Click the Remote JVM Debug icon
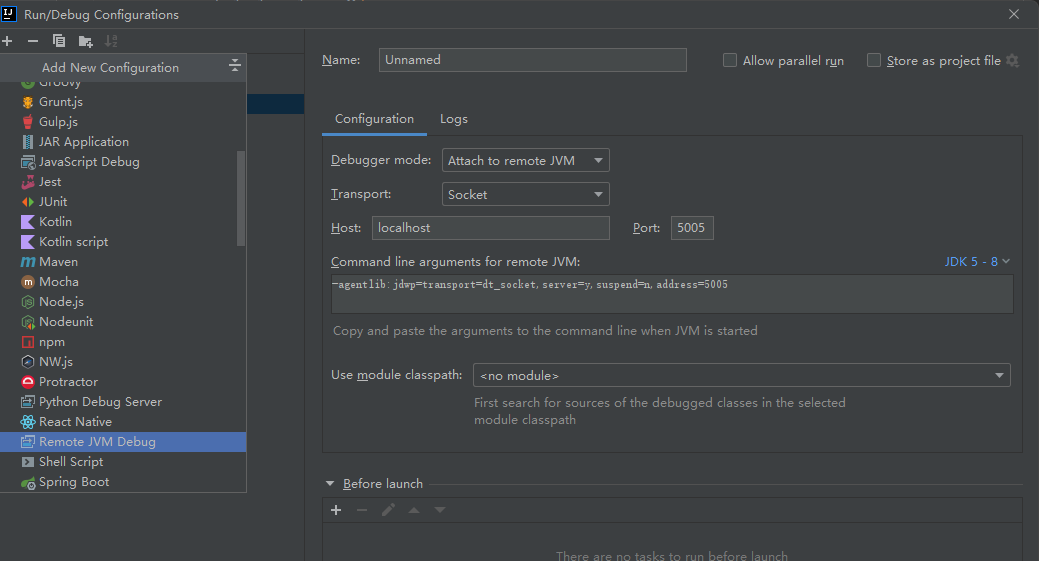This screenshot has height=561, width=1039. 27,442
